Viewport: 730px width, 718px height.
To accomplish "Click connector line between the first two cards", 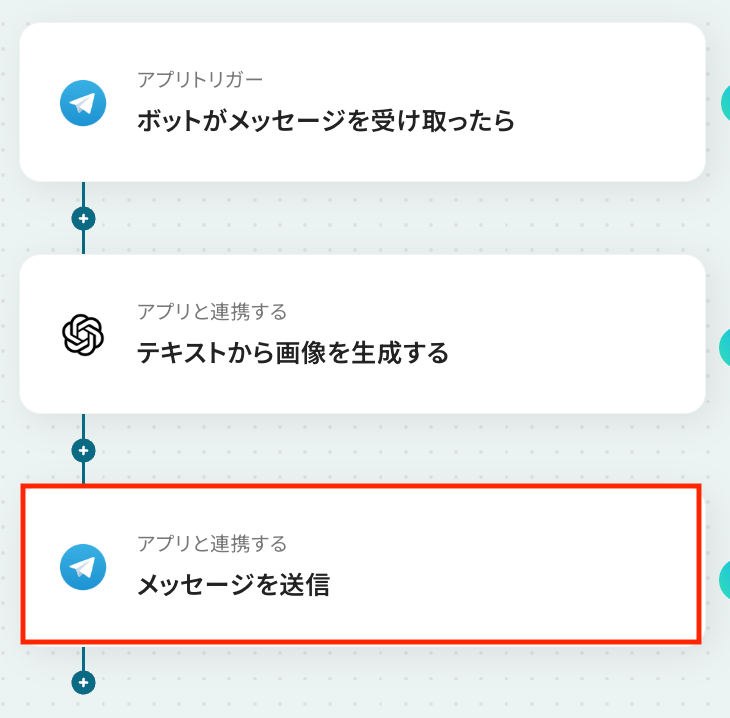I will pyautogui.click(x=83, y=195).
